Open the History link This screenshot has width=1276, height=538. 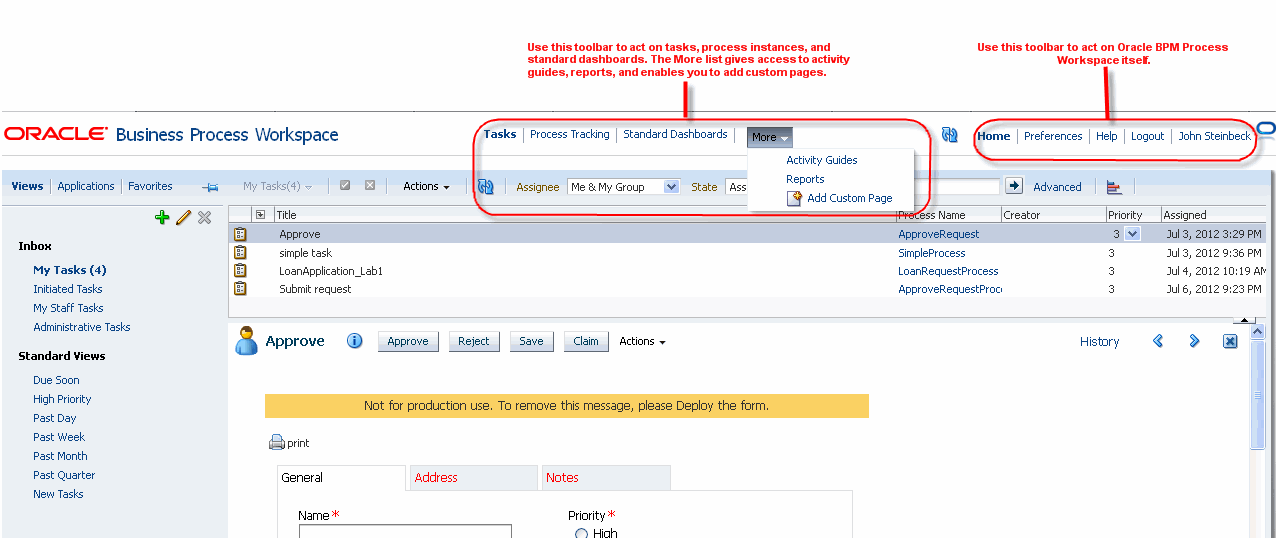tap(1099, 342)
